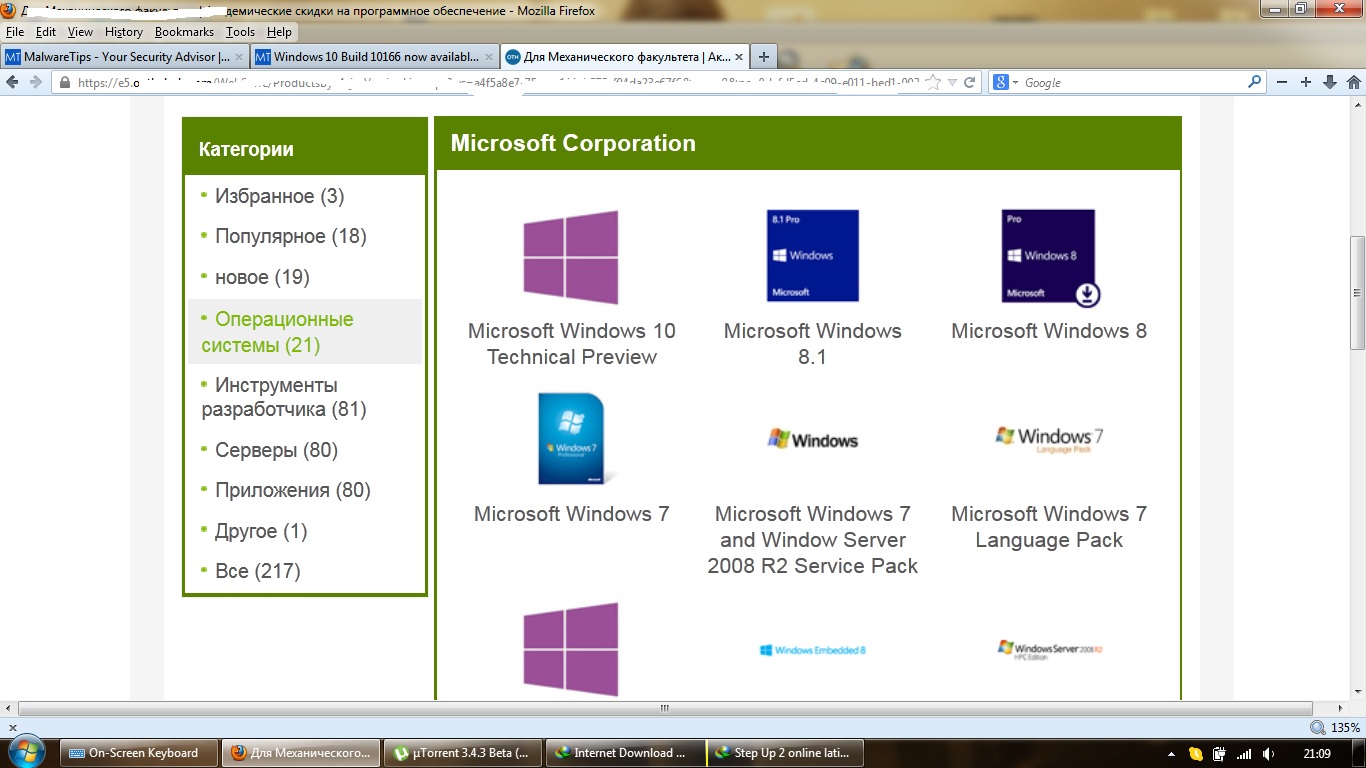This screenshot has width=1366, height=768.
Task: Open the Edit menu
Action: [46, 32]
